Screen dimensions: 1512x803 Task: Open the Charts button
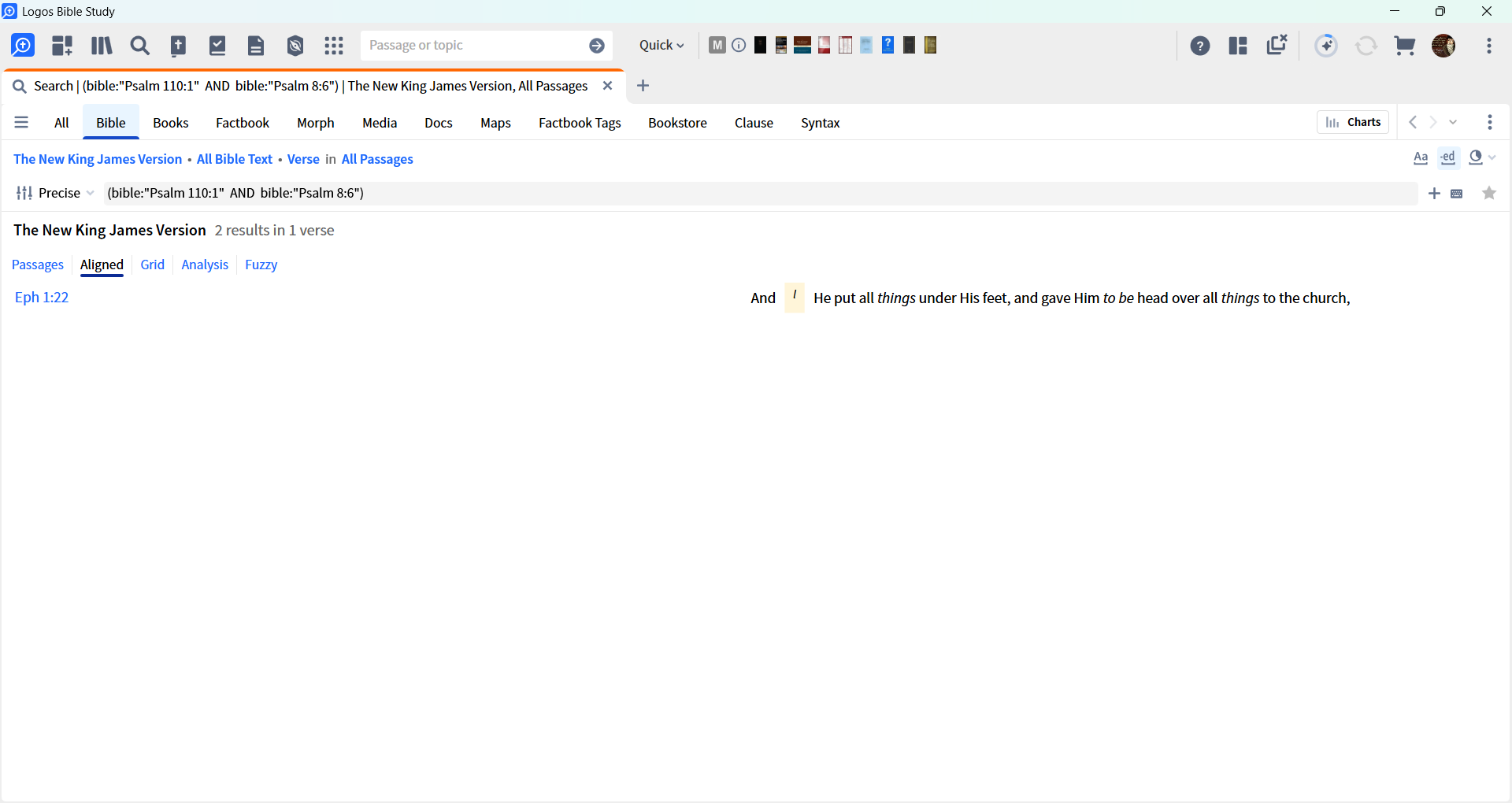coord(1353,122)
